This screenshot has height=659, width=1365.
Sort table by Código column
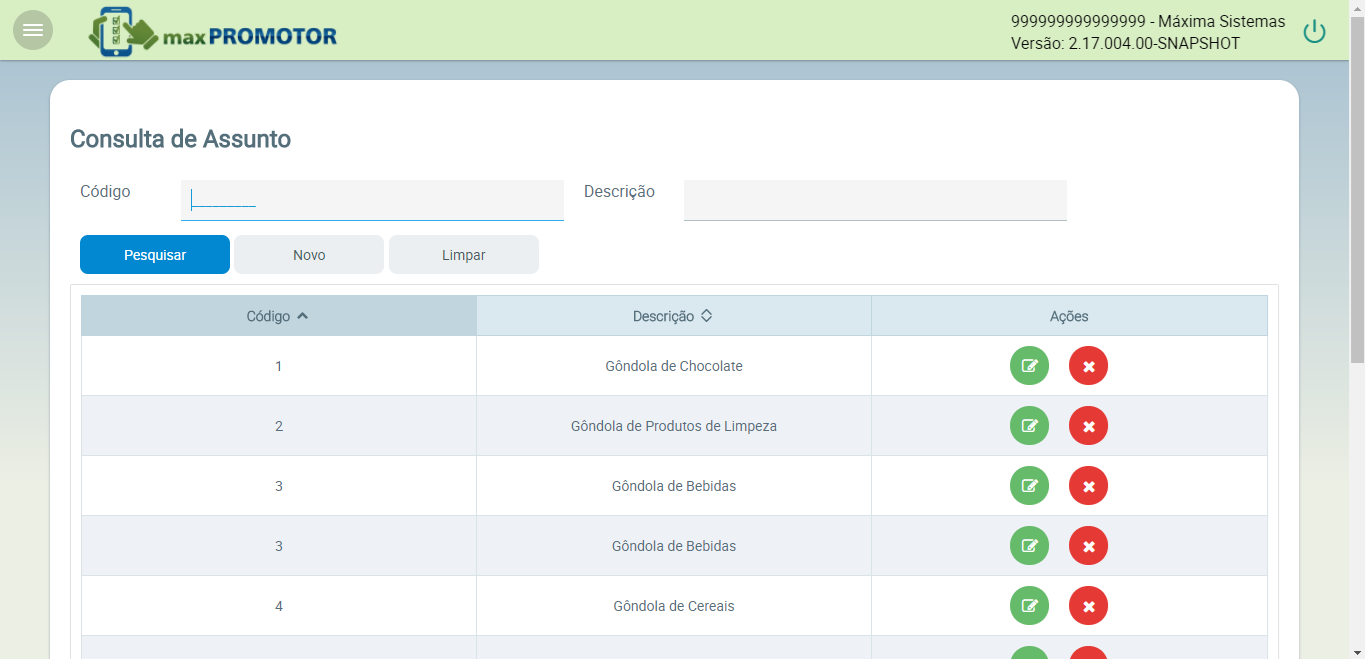pyautogui.click(x=278, y=316)
